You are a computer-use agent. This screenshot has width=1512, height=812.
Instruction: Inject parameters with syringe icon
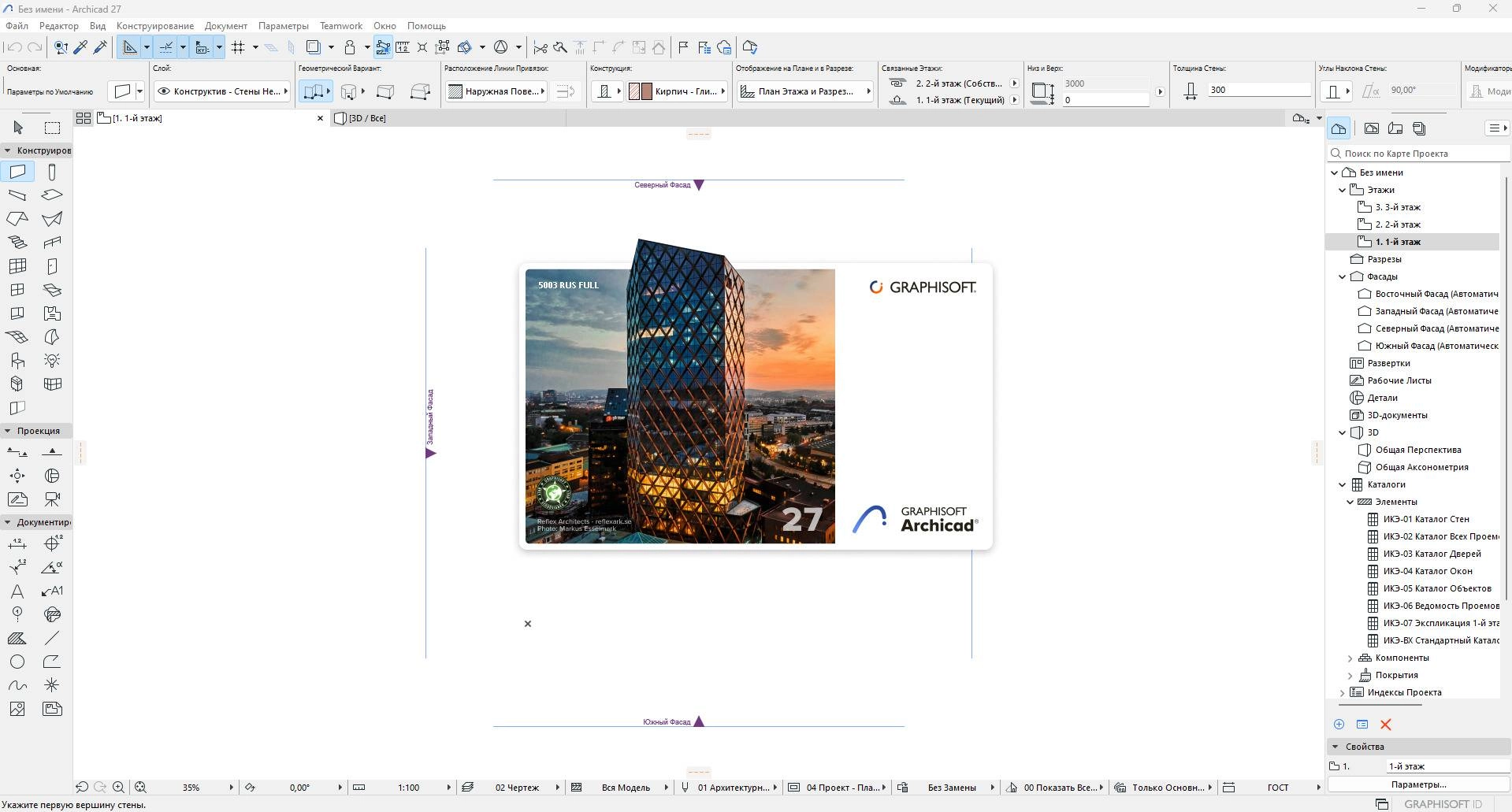100,47
